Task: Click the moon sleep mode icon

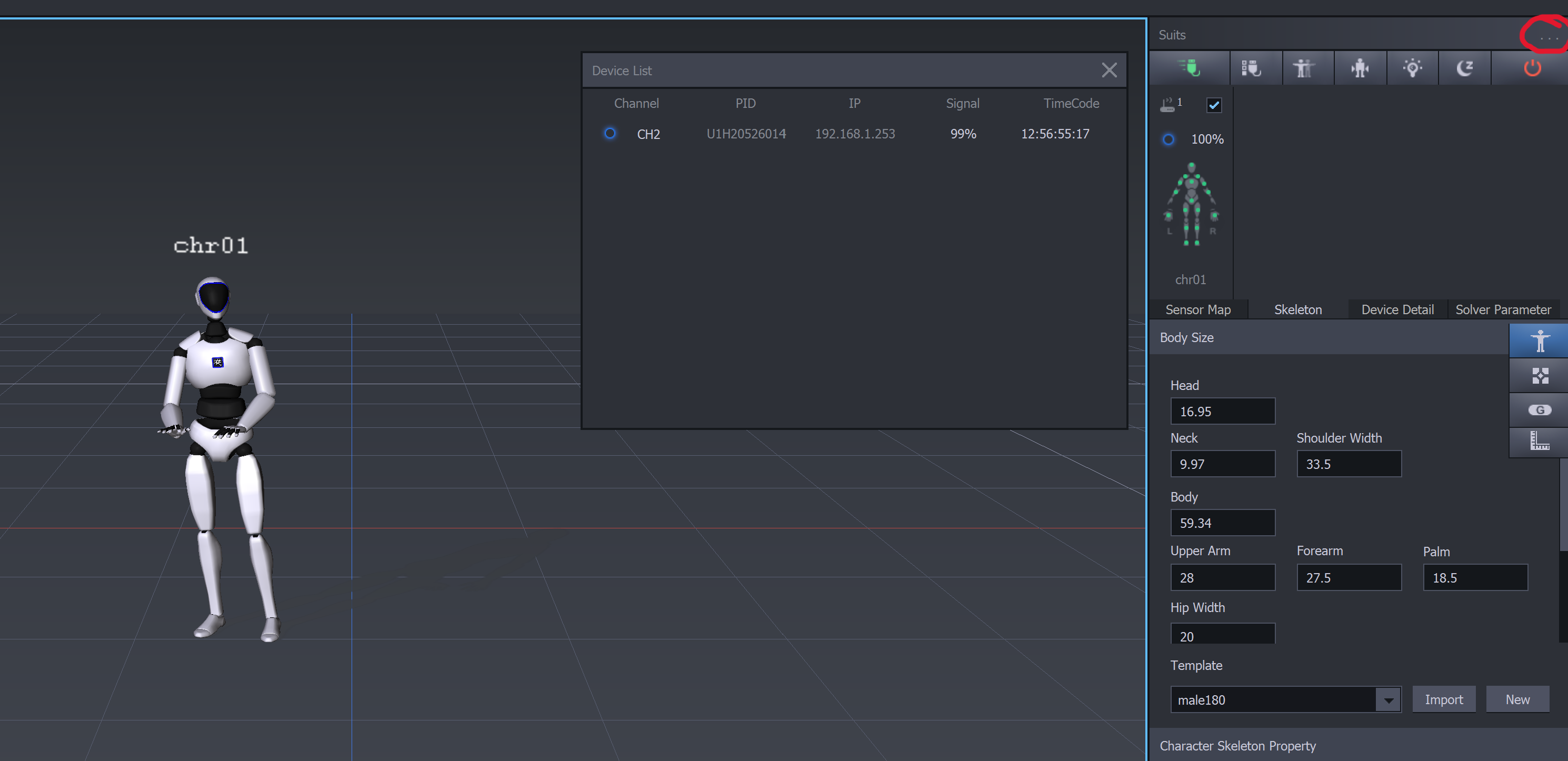Action: [1464, 67]
